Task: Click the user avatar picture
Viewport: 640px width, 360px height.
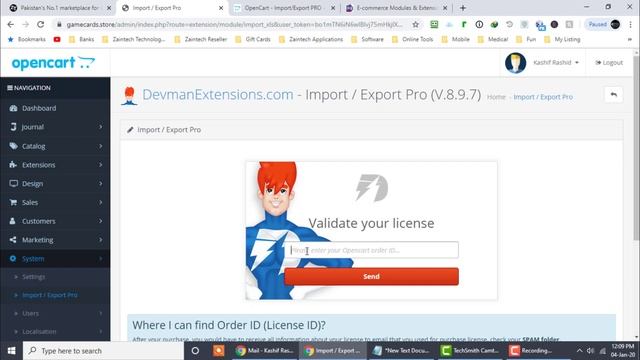Action: (515, 63)
